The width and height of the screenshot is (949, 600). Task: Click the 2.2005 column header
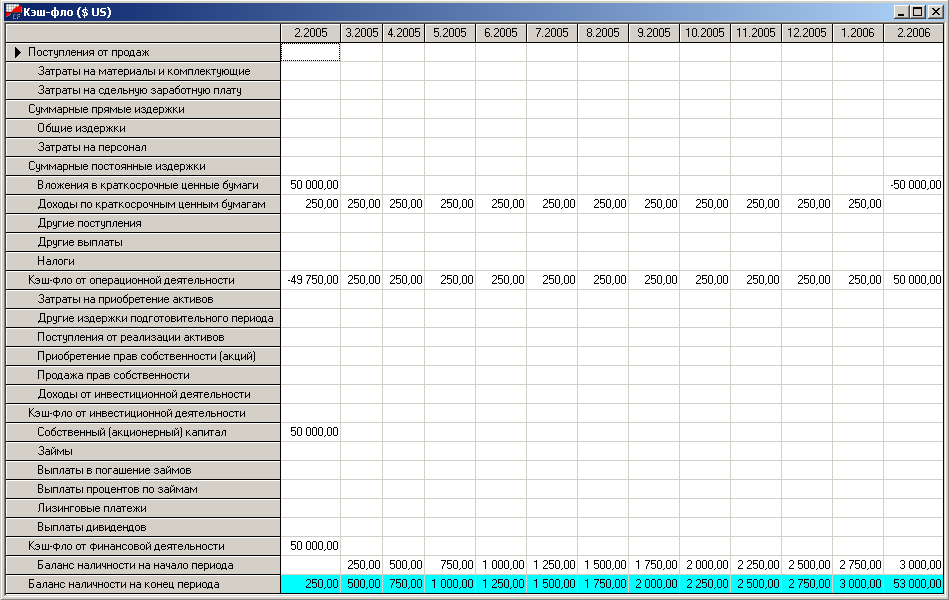(x=310, y=33)
